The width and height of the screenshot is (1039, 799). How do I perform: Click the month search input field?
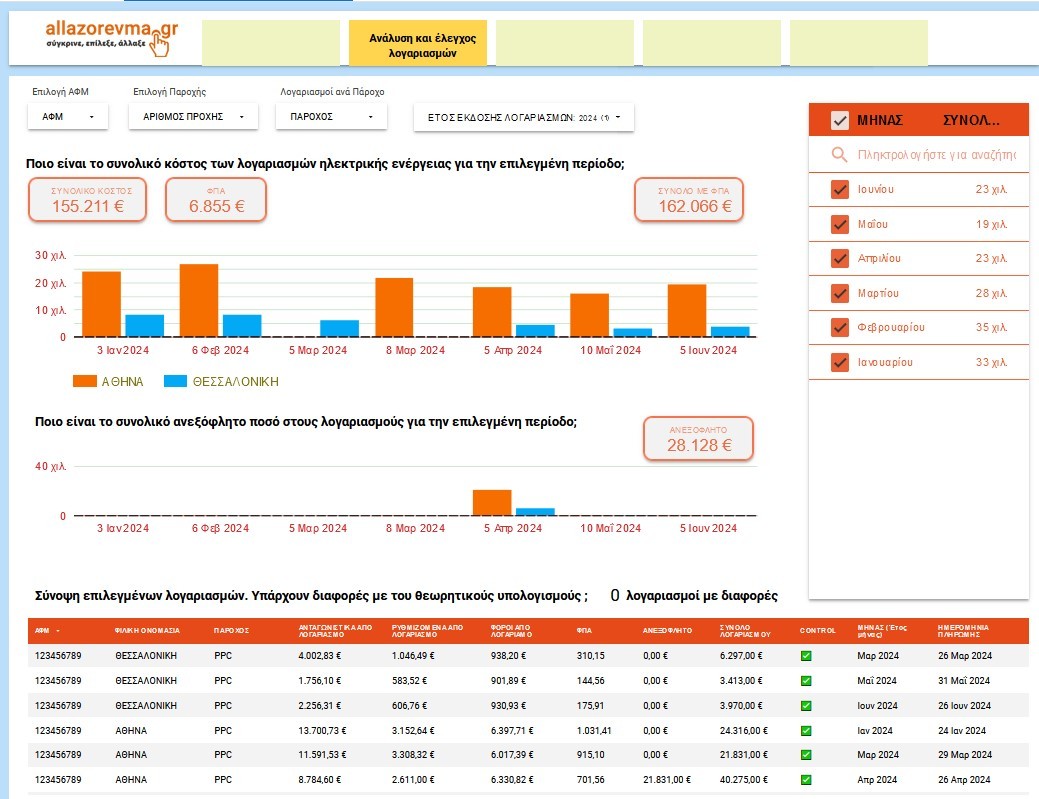936,155
